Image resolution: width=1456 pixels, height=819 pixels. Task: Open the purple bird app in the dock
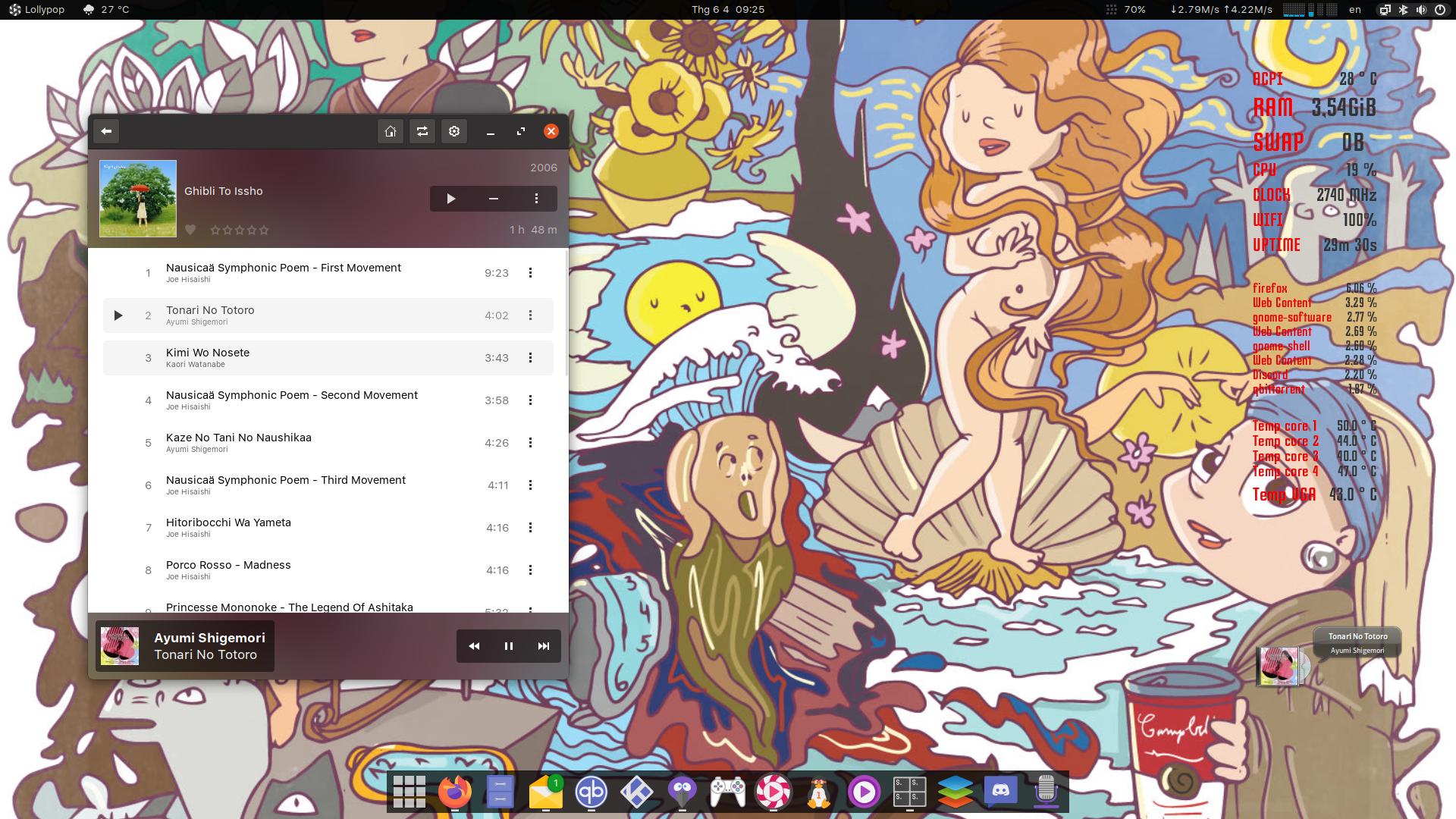(x=682, y=792)
